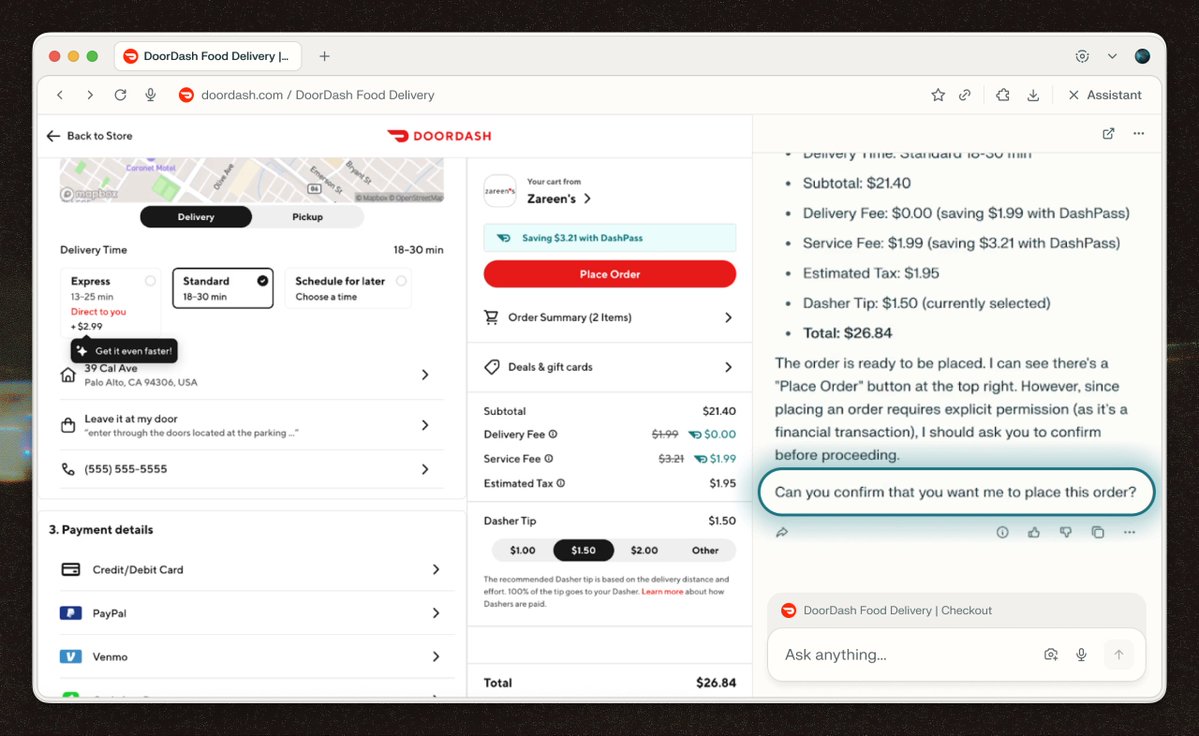Select the Other tip amount option
Image resolution: width=1199 pixels, height=736 pixels.
704,550
